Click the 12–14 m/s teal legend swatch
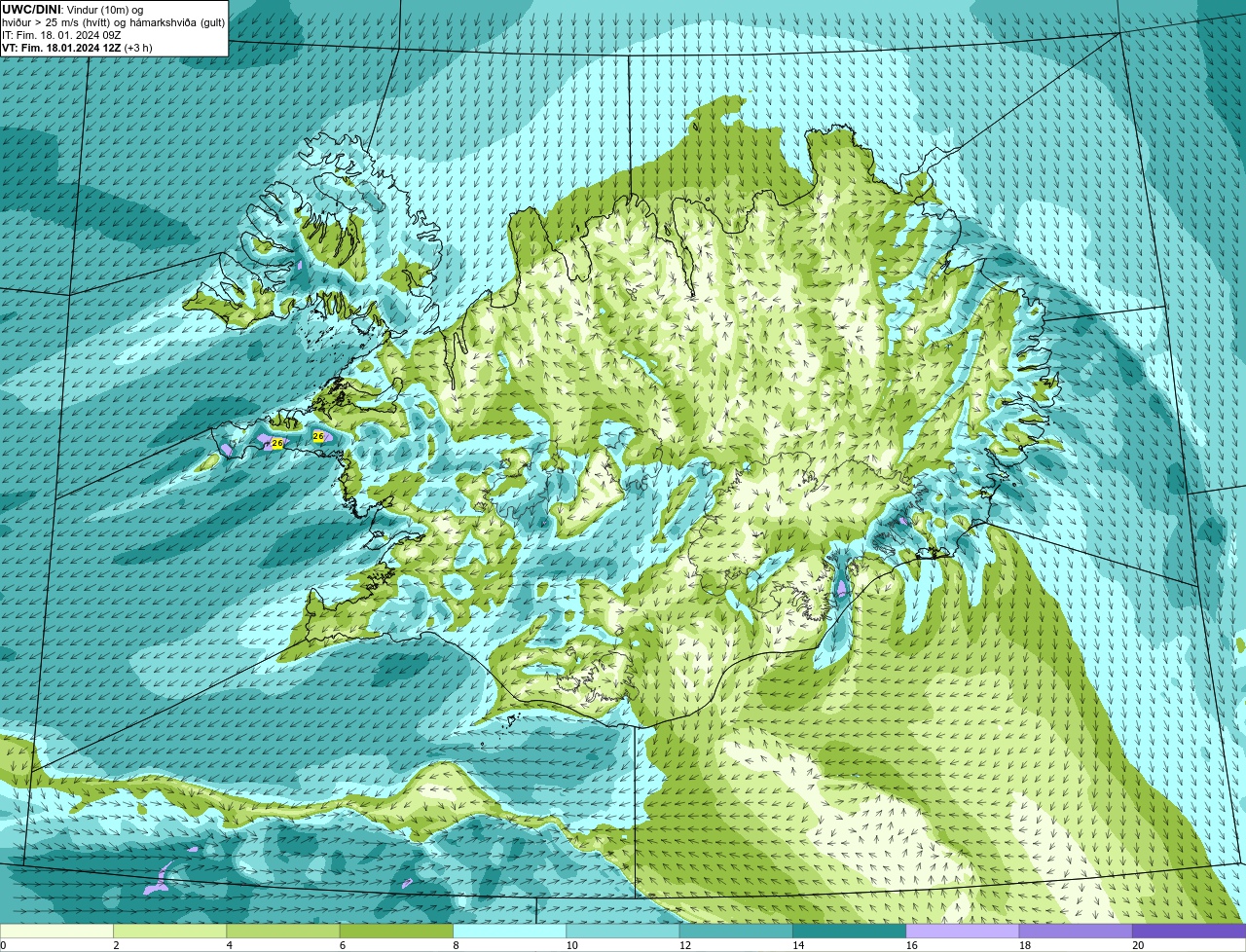The height and width of the screenshot is (952, 1246). [x=736, y=932]
